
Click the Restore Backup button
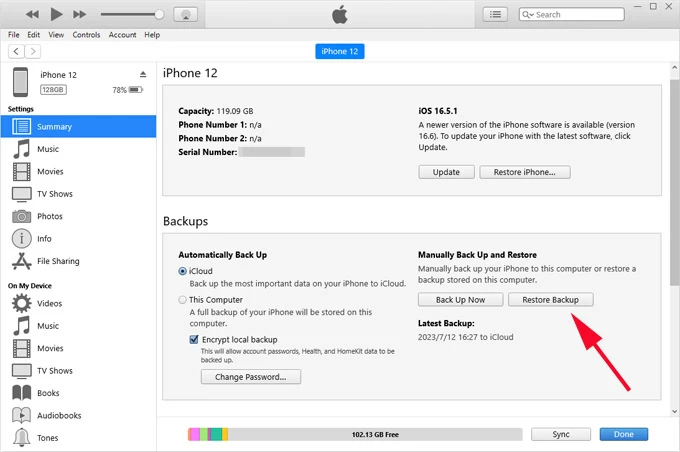[550, 299]
